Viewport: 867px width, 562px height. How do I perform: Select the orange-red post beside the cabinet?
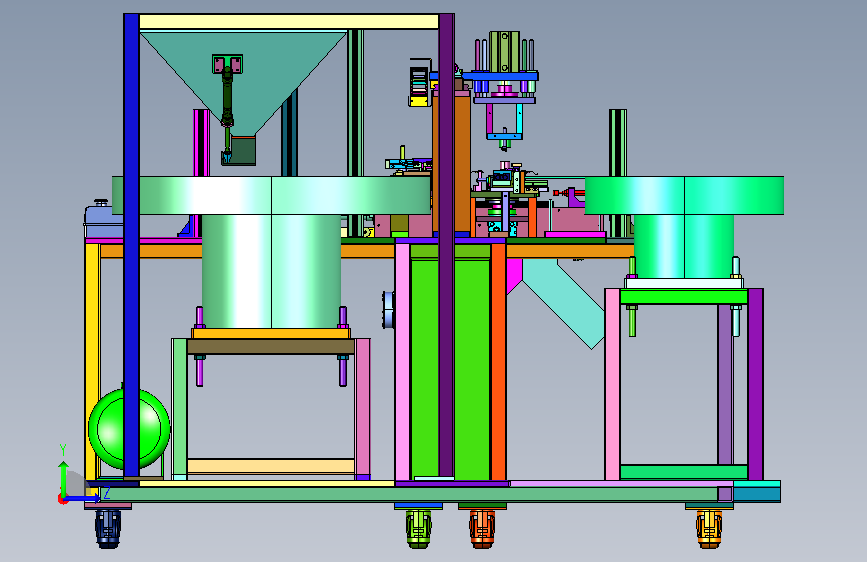tap(498, 362)
